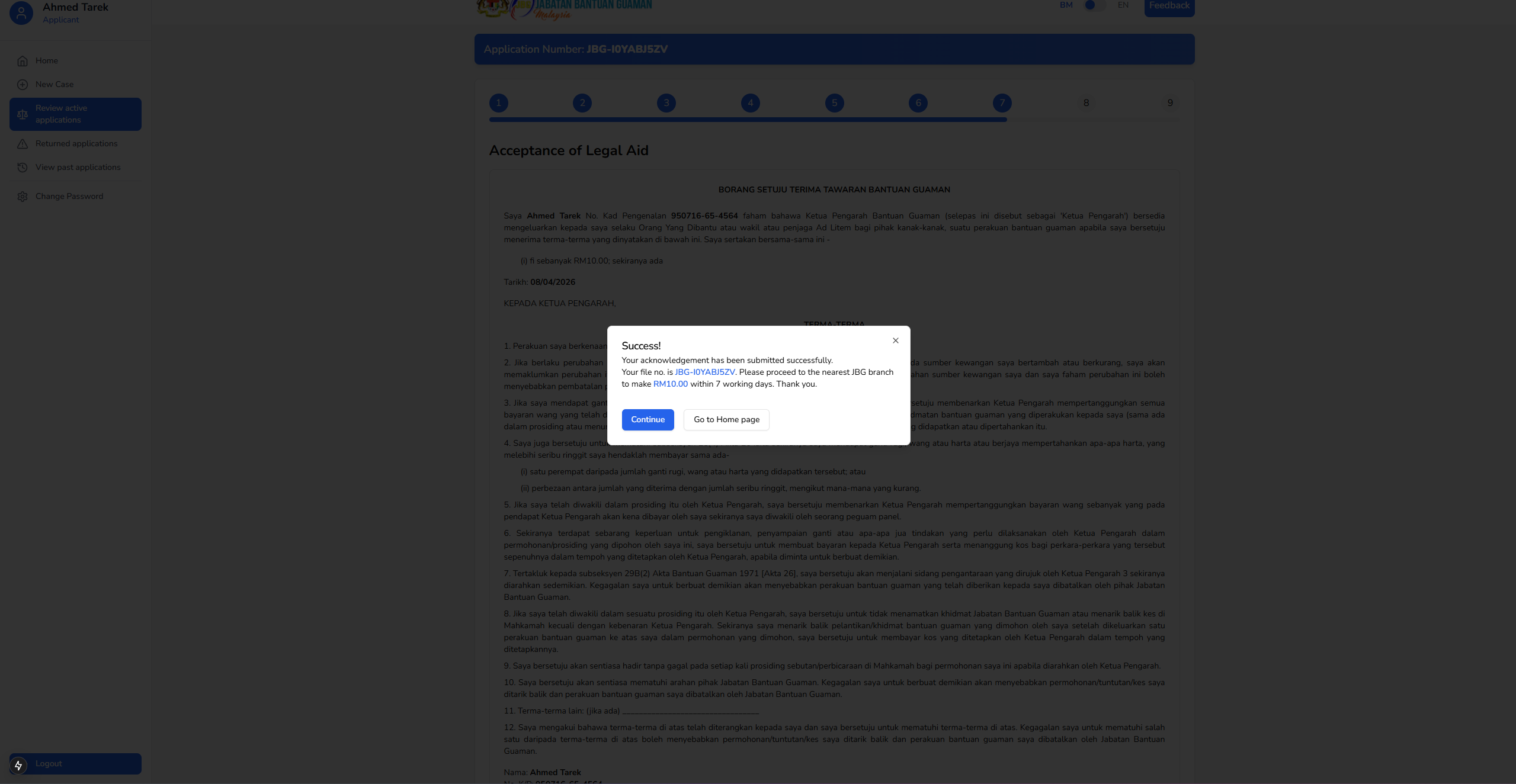Open the Feedback button at top
The image size is (1516, 784).
click(1169, 7)
